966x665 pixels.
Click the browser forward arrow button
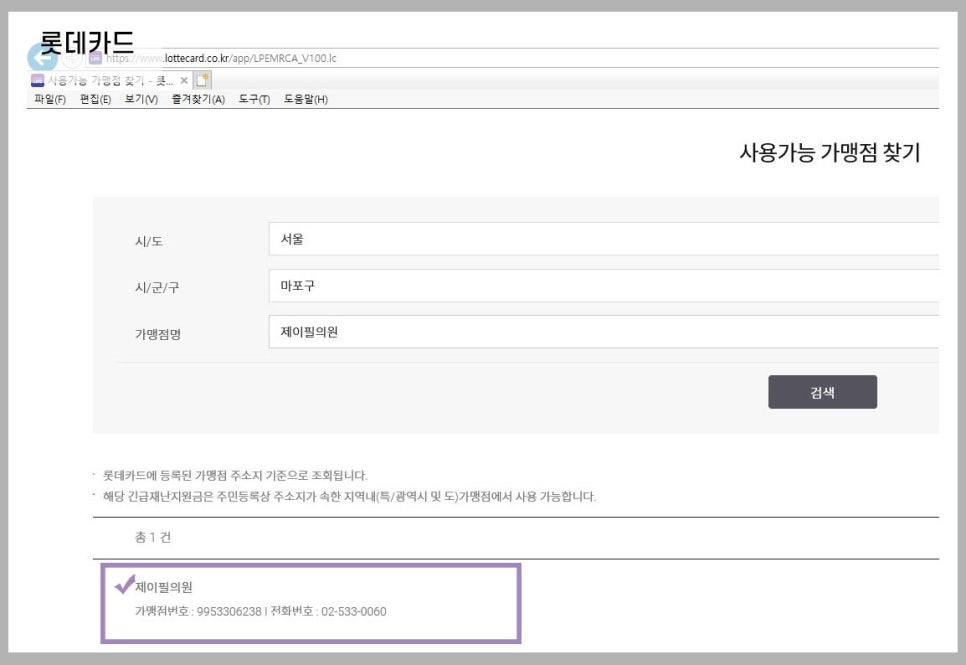coord(71,59)
